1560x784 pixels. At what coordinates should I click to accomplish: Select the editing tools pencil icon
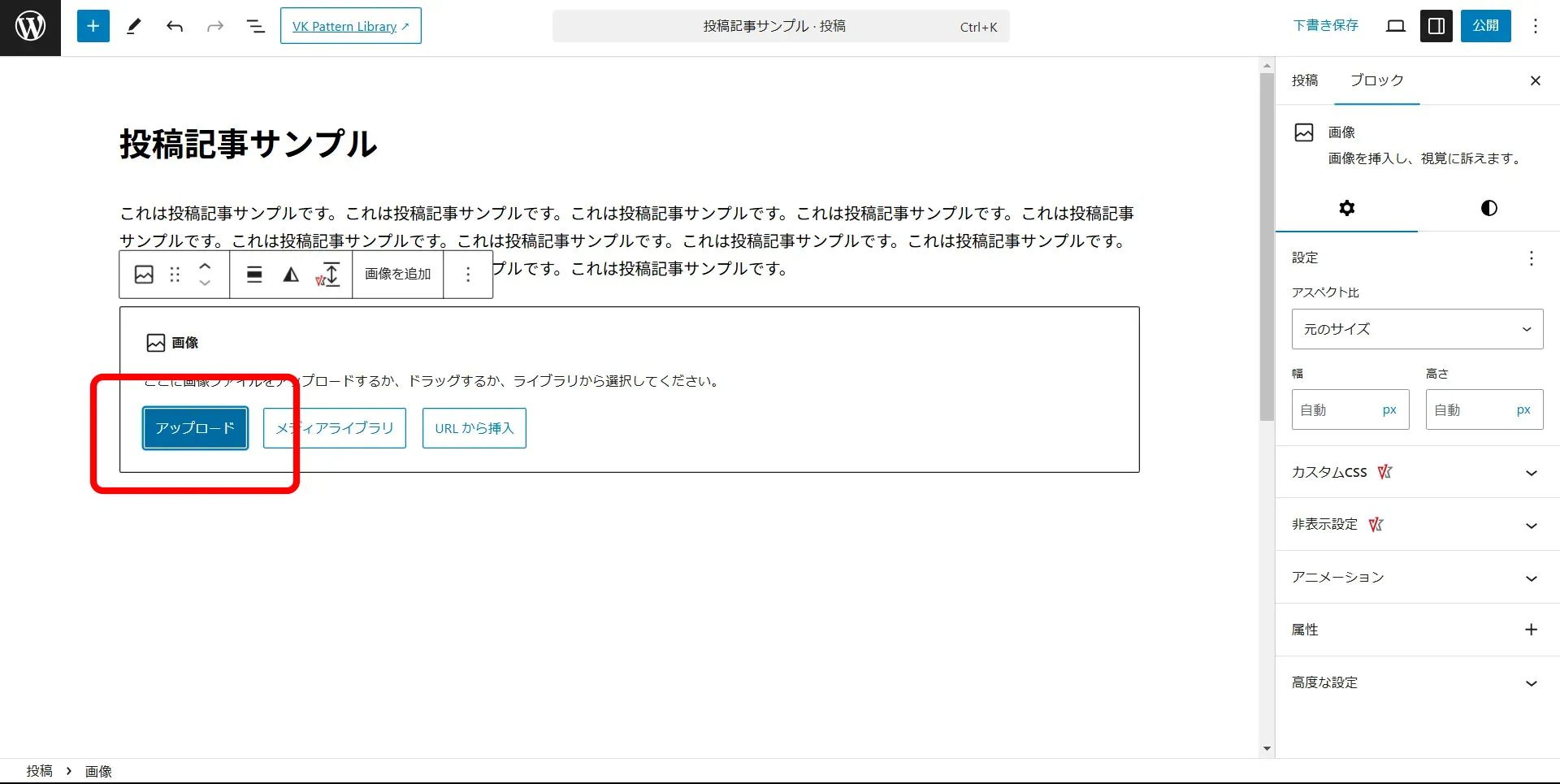[x=133, y=25]
